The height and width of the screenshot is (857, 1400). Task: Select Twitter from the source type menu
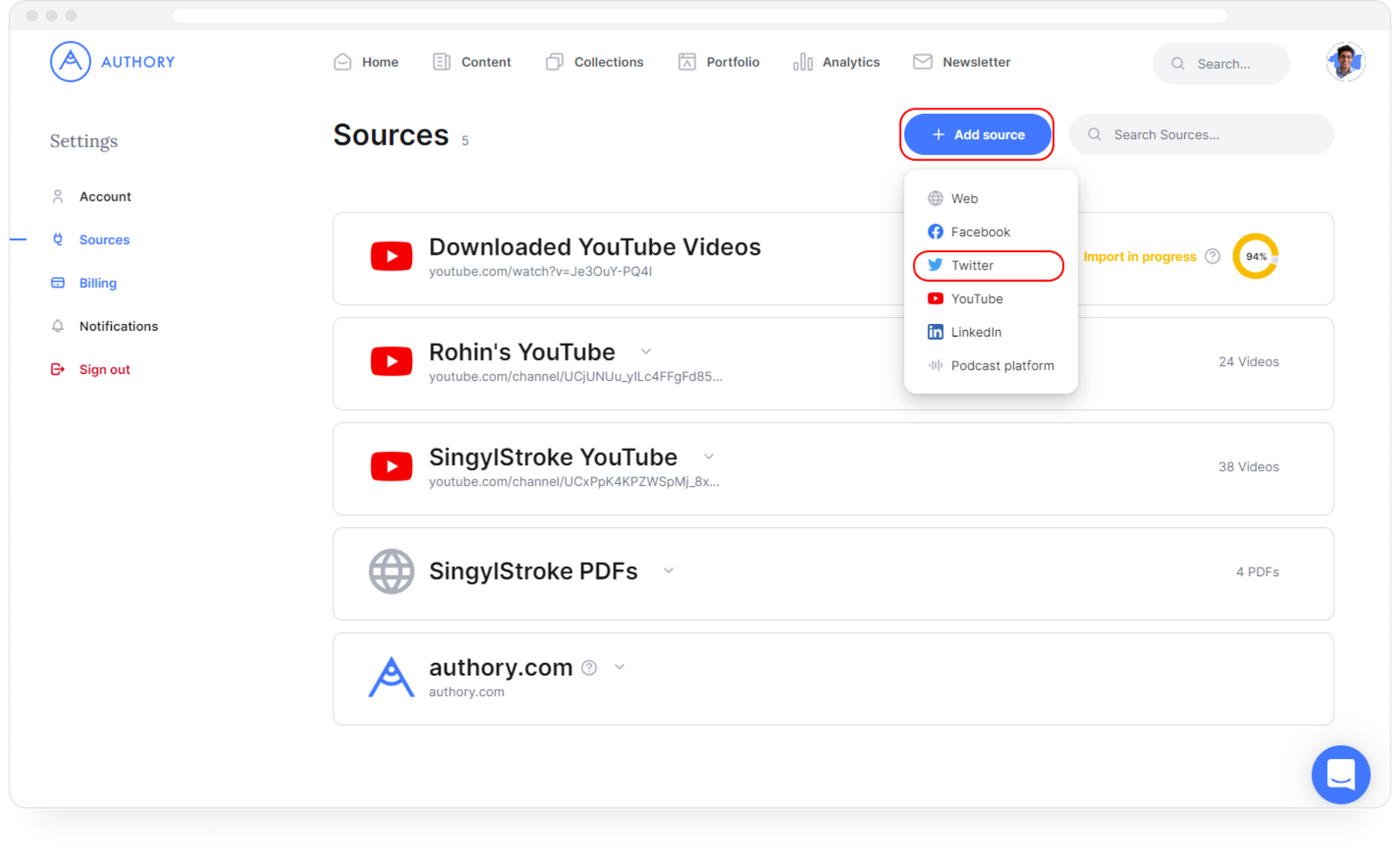point(971,265)
